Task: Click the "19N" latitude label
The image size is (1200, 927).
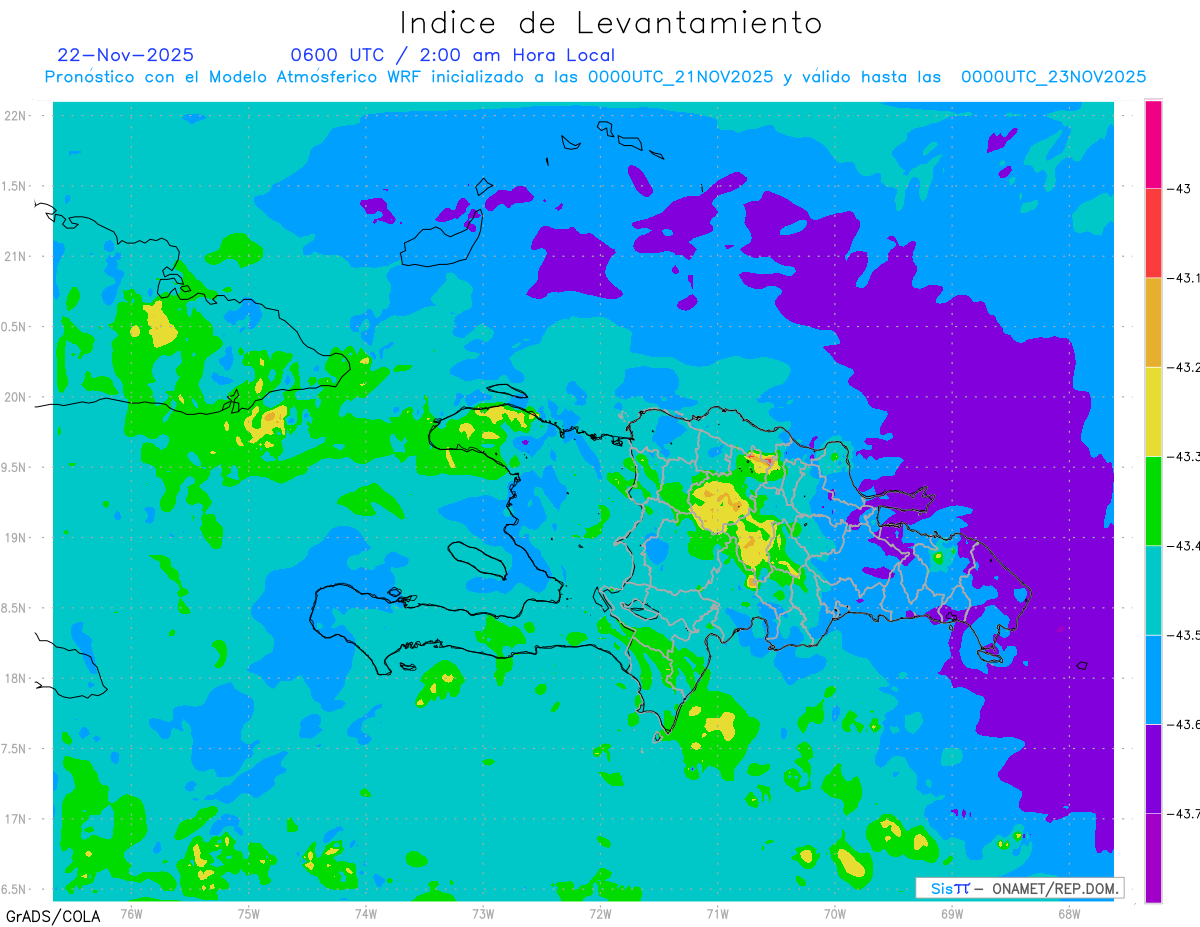Action: tap(17, 538)
